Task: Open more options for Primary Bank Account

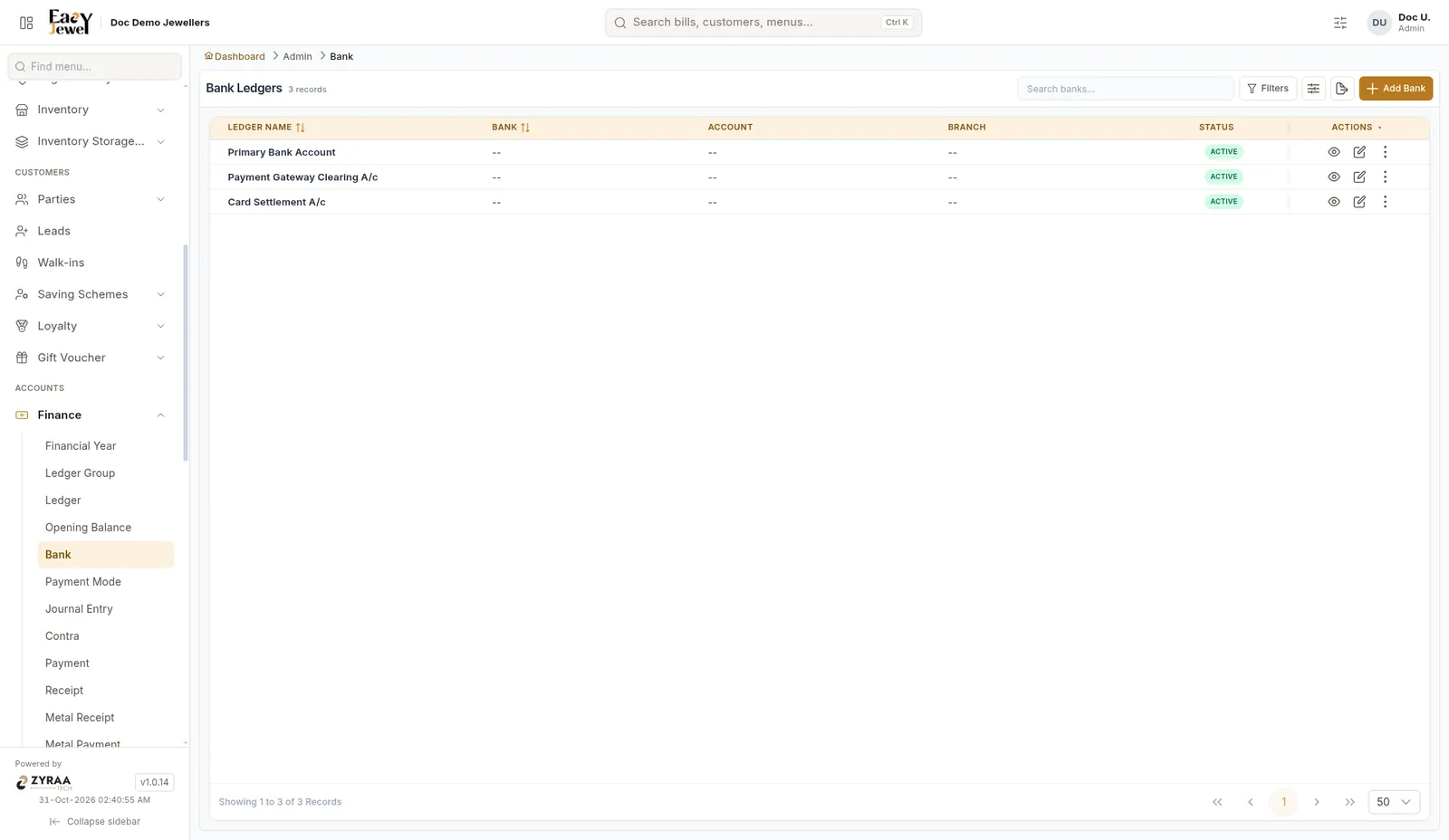Action: (1385, 152)
